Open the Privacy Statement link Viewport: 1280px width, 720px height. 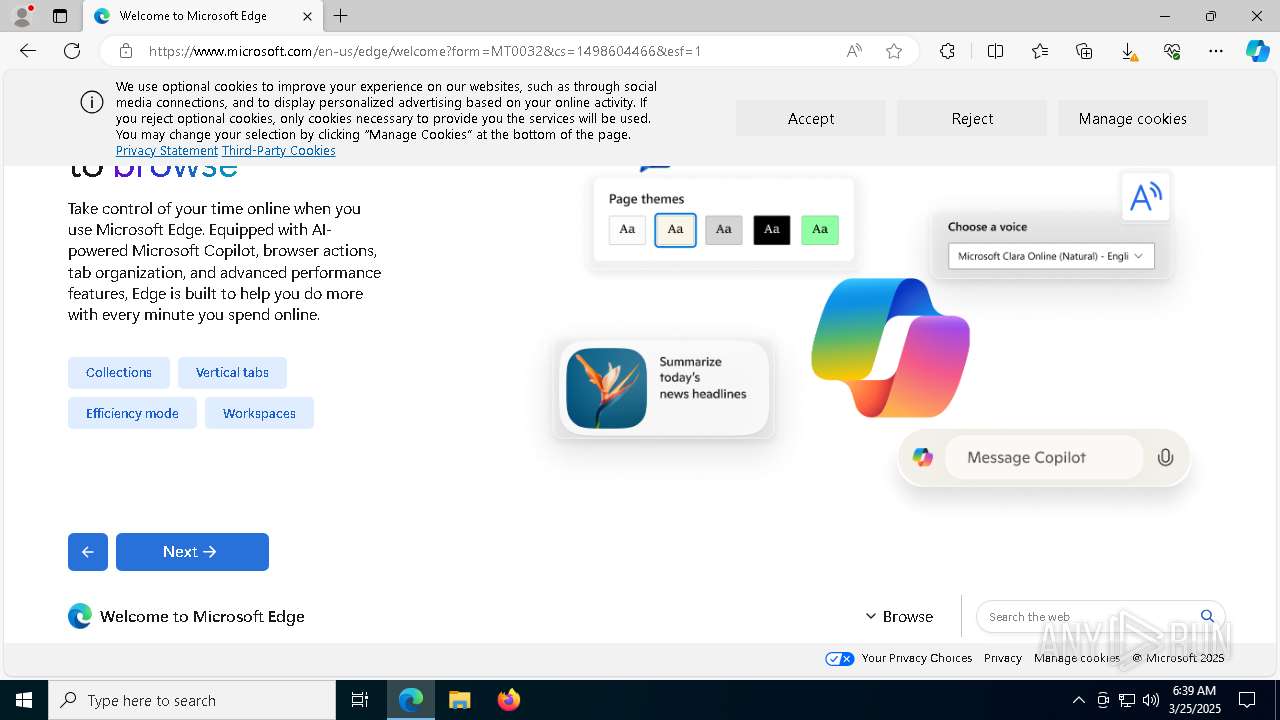coord(167,151)
